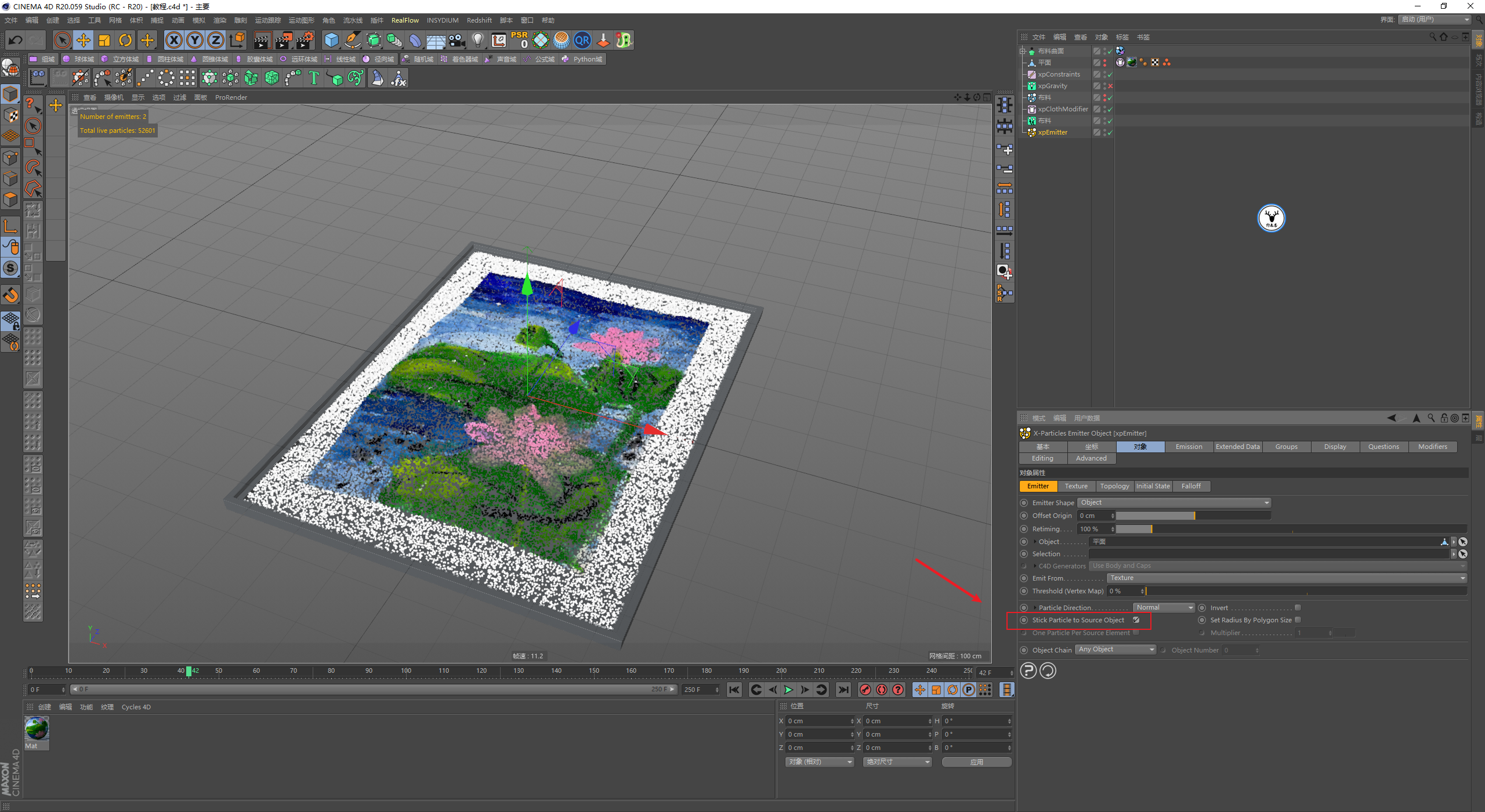Screen dimensions: 1485x812
Task: Enable Set Radius By Polygon Size checkbox
Action: point(1298,620)
